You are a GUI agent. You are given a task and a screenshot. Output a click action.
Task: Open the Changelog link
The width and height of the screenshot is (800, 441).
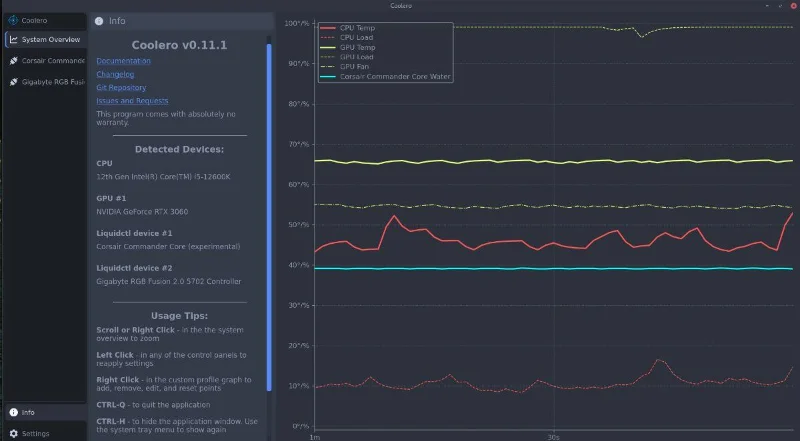point(115,74)
